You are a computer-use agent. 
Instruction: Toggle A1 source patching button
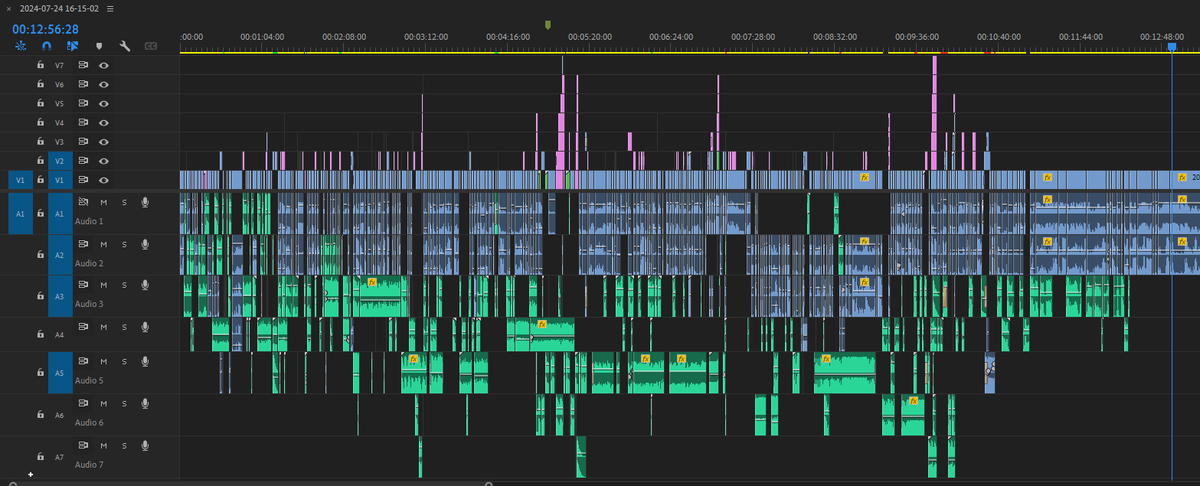pos(20,213)
